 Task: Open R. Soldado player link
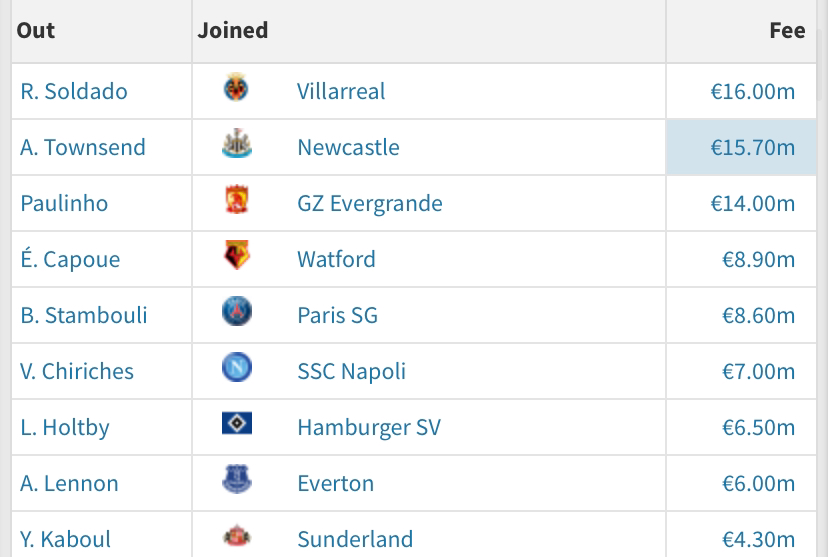pos(74,91)
